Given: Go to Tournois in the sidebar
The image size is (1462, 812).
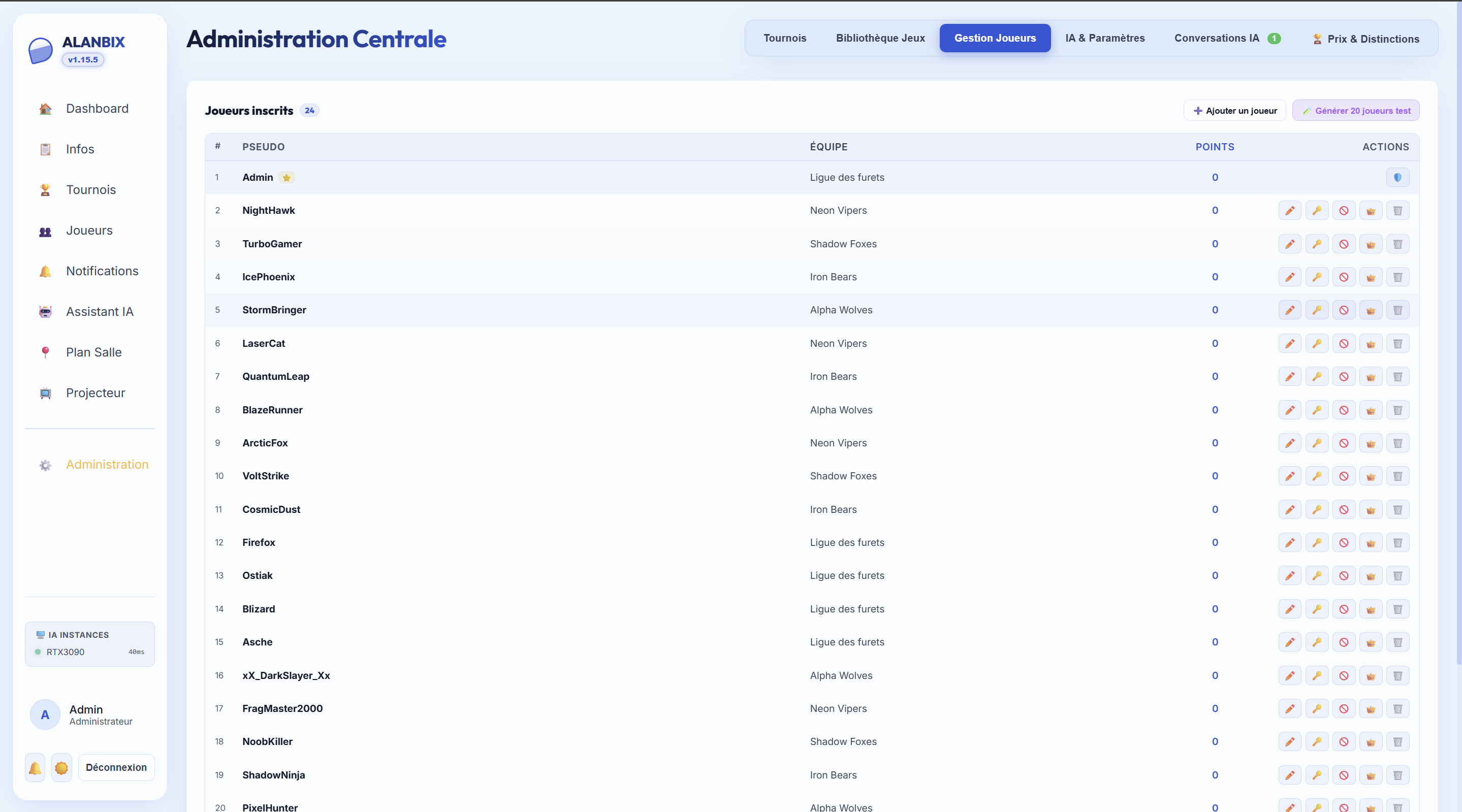Looking at the screenshot, I should [90, 189].
